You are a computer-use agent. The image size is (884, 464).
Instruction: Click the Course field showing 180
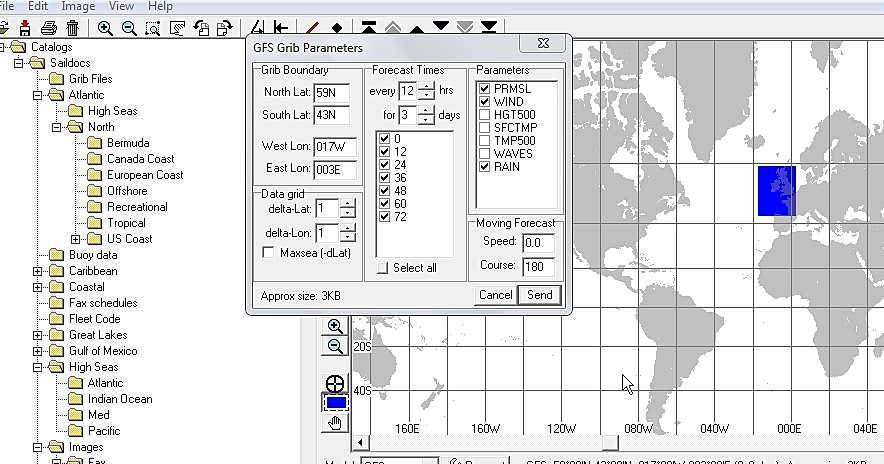[x=538, y=266]
